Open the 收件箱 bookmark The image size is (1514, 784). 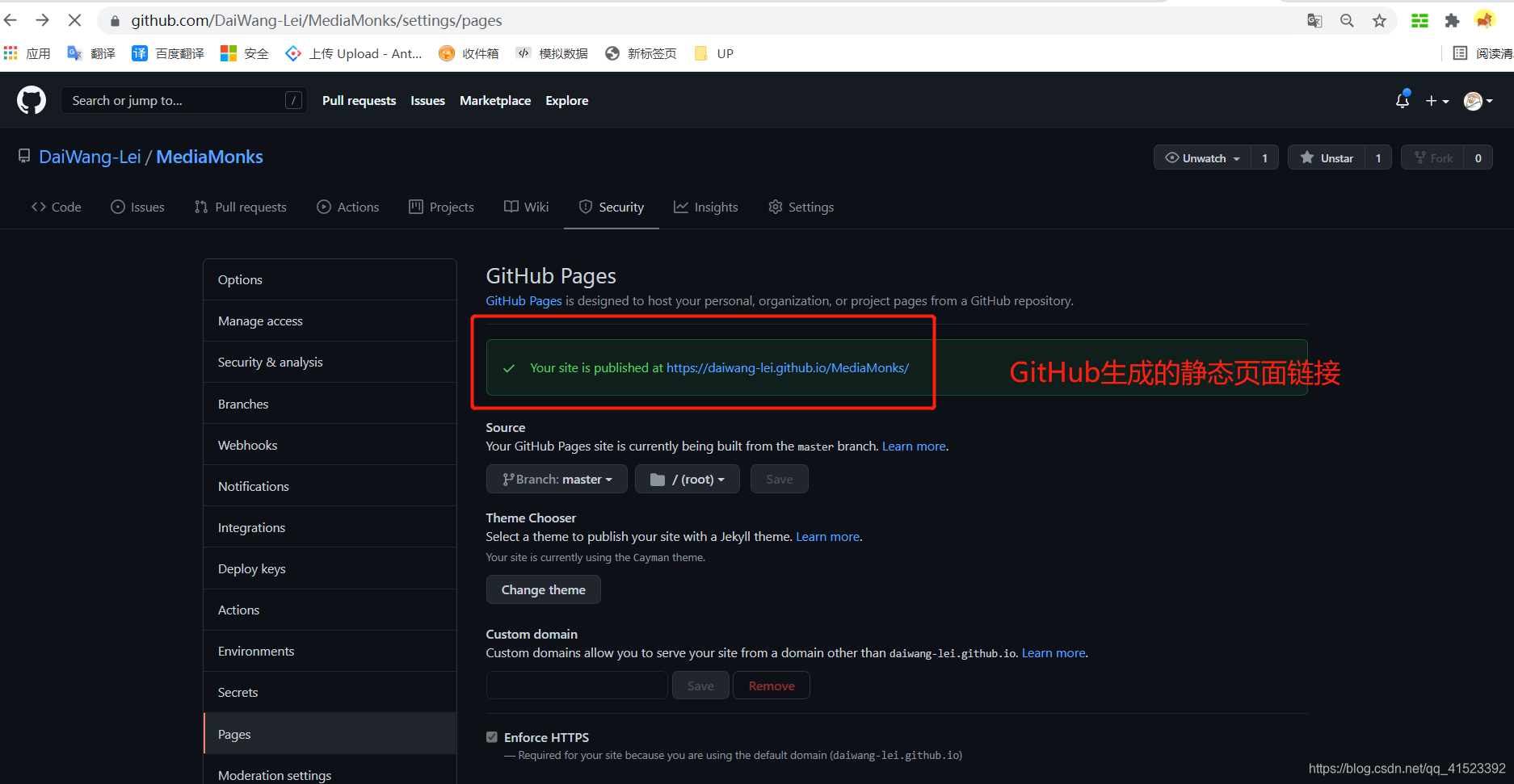coord(469,53)
